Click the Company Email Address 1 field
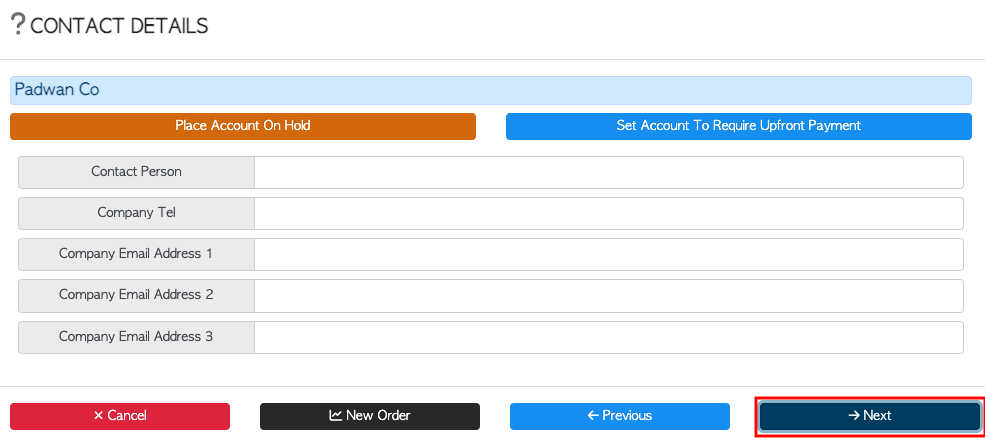The height and width of the screenshot is (443, 985). tap(609, 254)
